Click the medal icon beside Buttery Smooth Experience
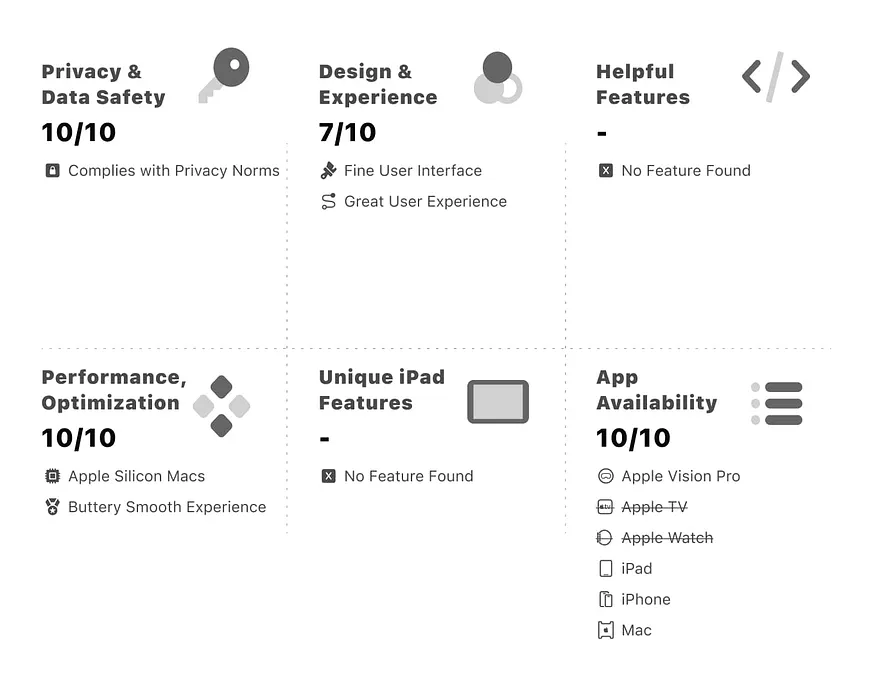 52,507
